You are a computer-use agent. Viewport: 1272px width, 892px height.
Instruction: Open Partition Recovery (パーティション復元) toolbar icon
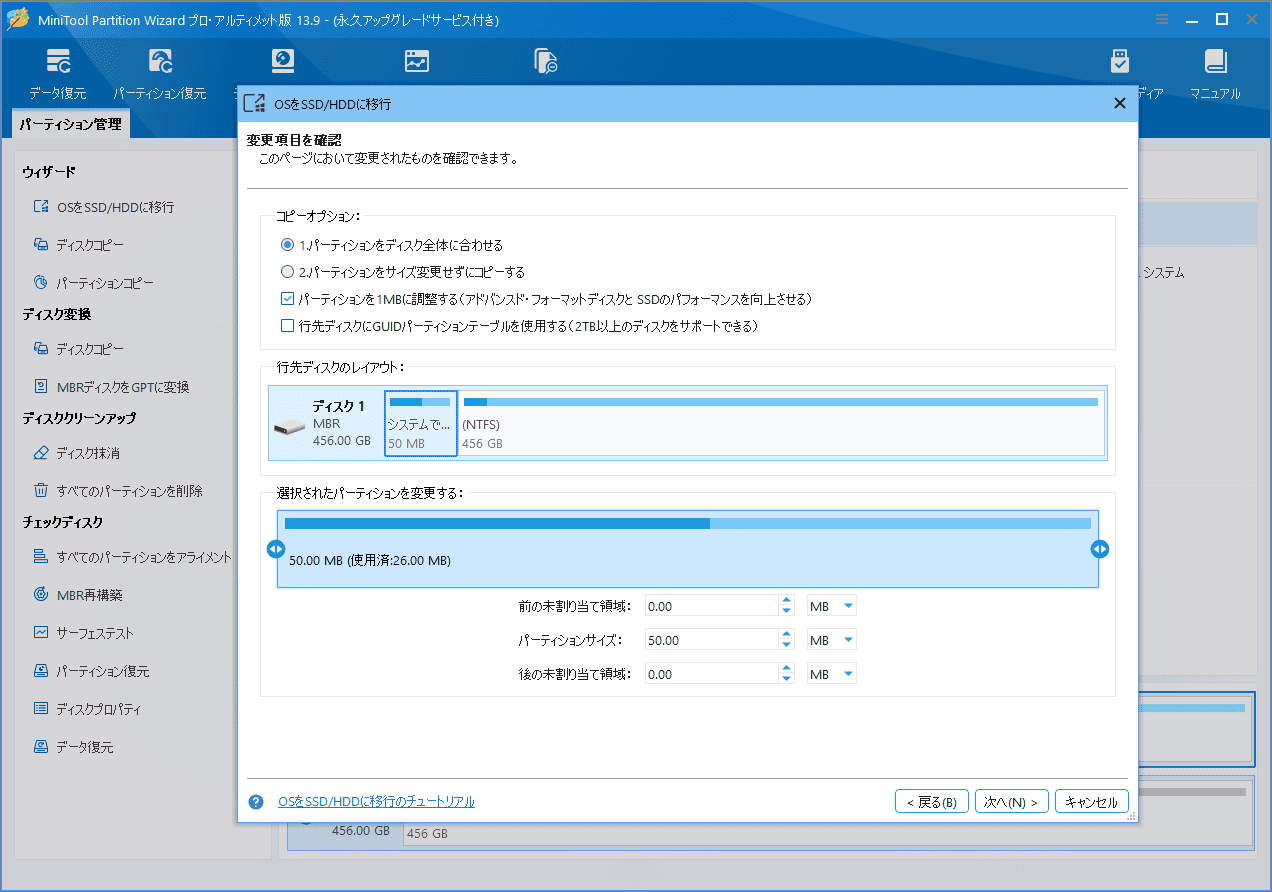pyautogui.click(x=160, y=73)
